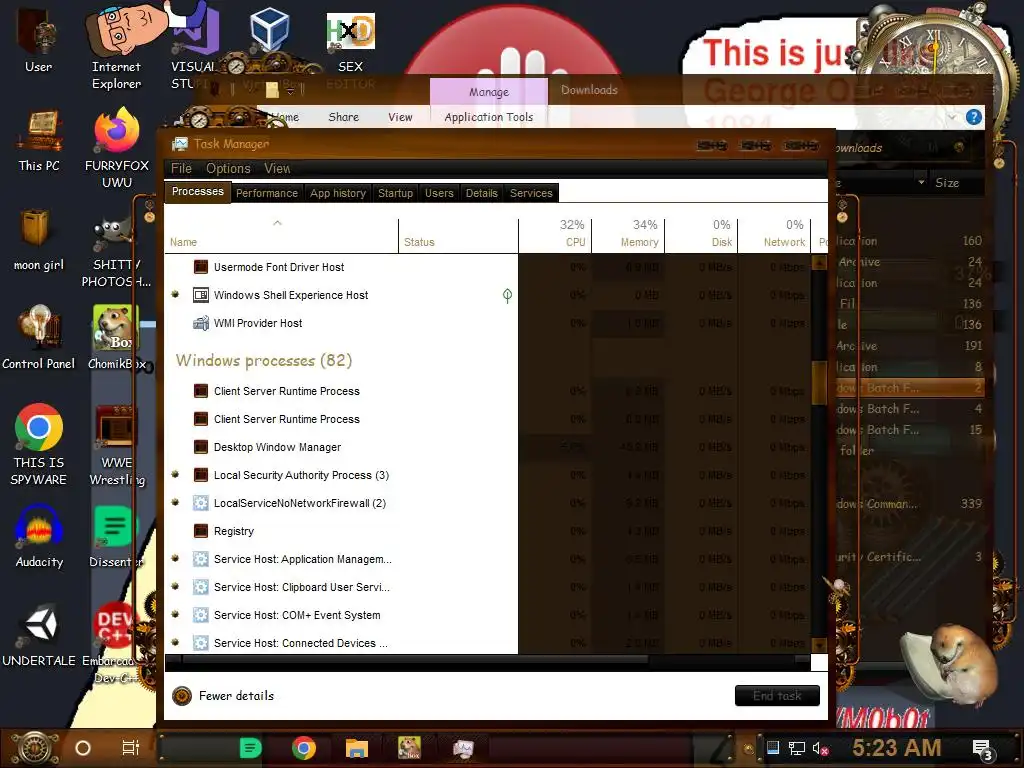Image resolution: width=1024 pixels, height=768 pixels.
Task: Open the SEX EDITOR HxD desktop icon
Action: point(351,49)
